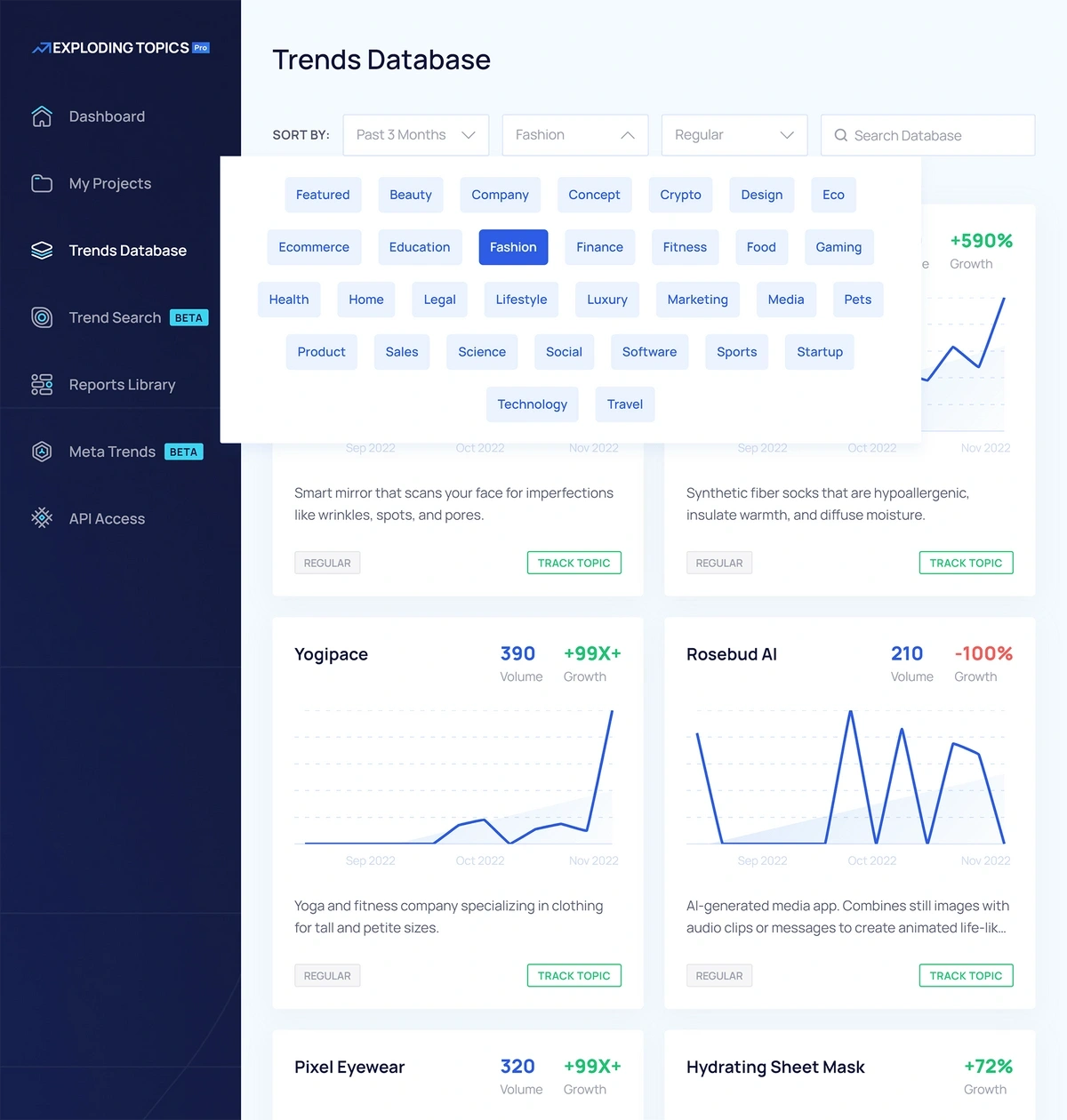1067x1120 pixels.
Task: Choose the Social category
Action: coord(564,352)
